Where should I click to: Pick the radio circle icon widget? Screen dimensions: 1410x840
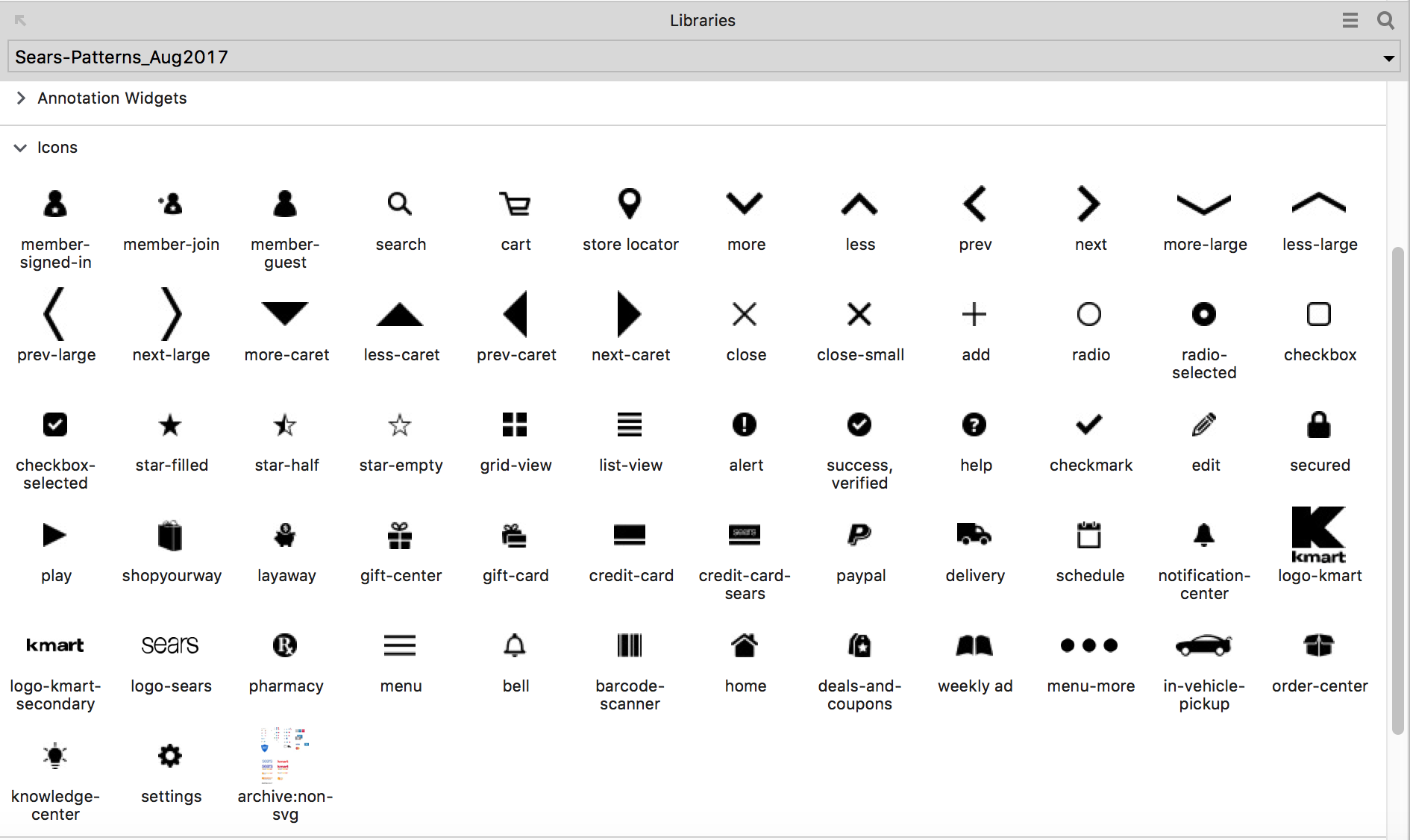(1089, 314)
